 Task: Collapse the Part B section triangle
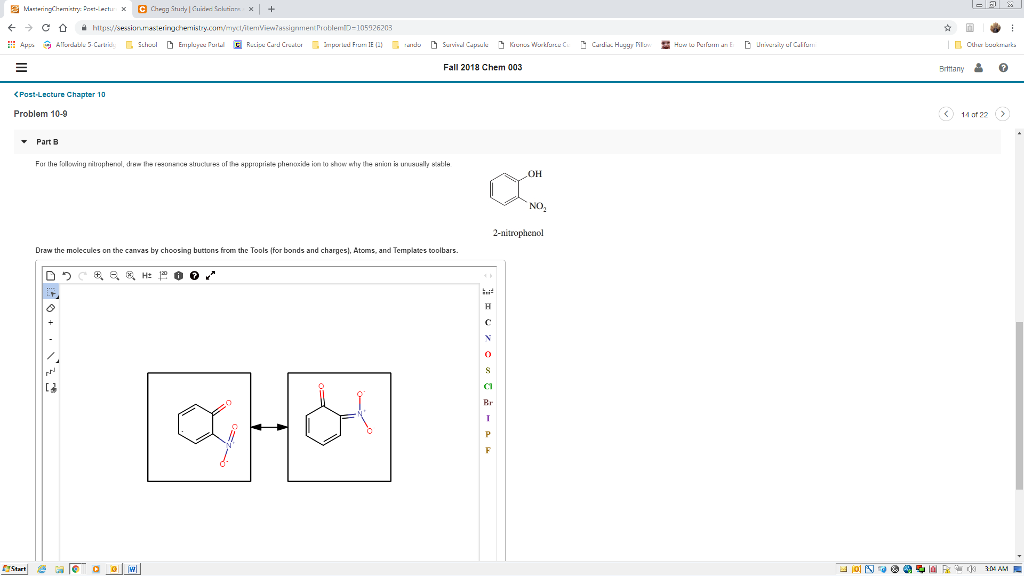pos(25,142)
